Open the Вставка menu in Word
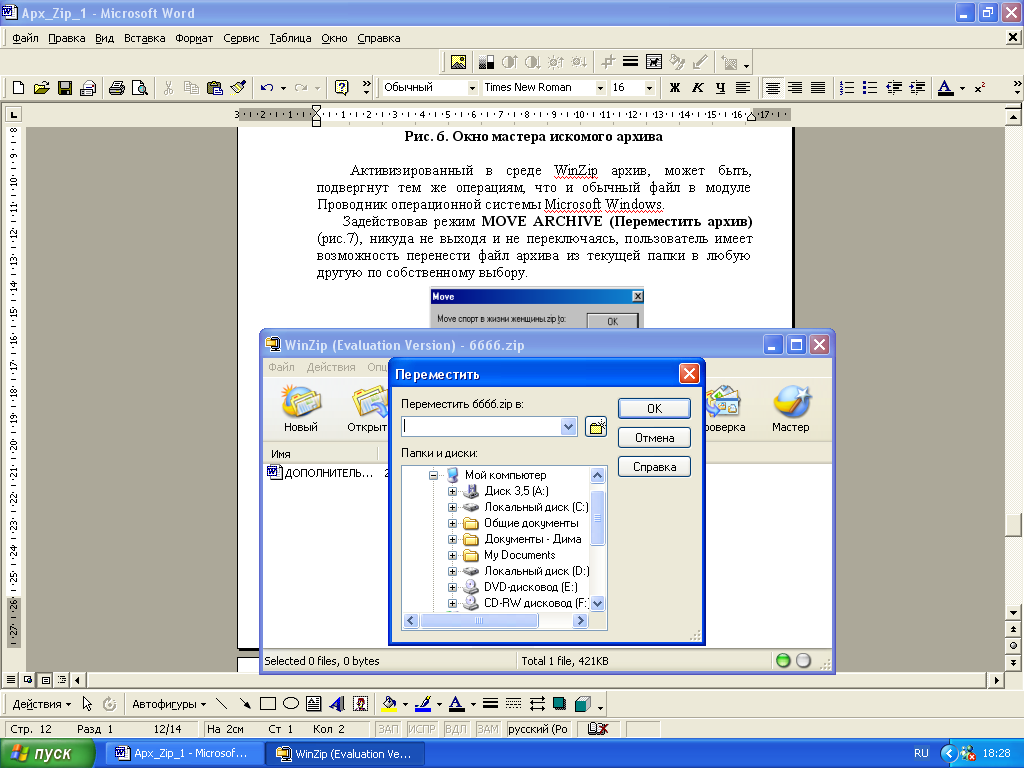This screenshot has width=1024, height=768. (x=144, y=38)
